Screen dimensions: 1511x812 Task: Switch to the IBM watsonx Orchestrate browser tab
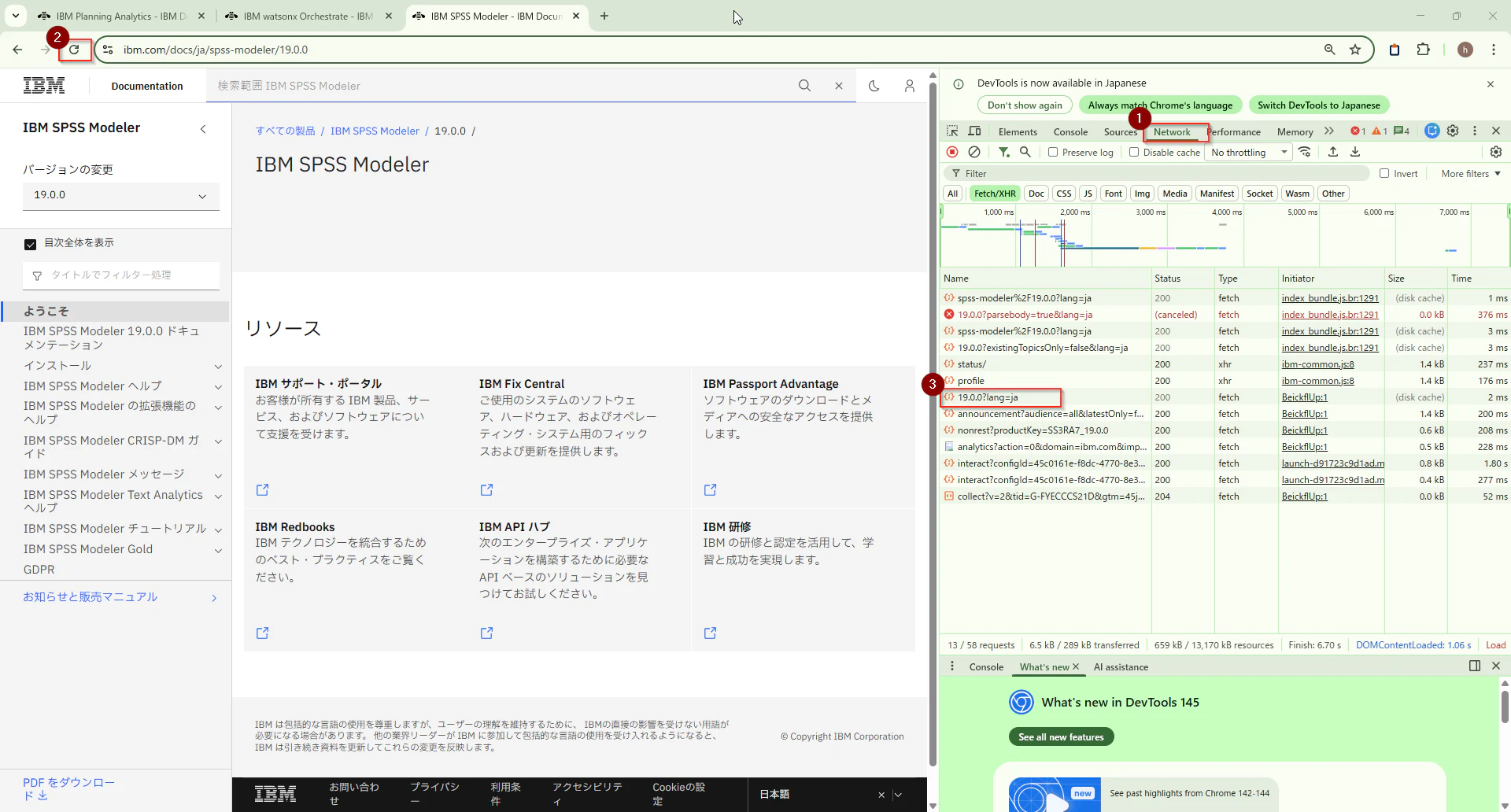tap(308, 16)
